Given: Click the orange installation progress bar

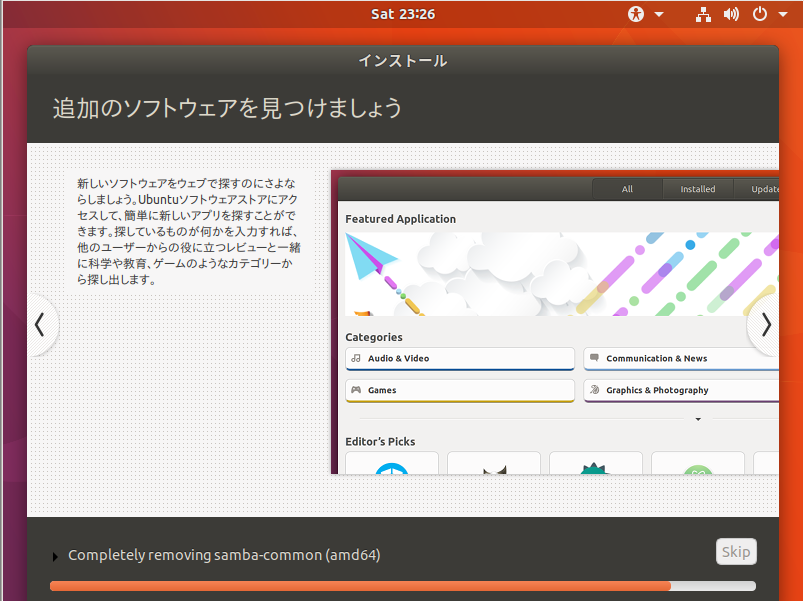Looking at the screenshot, I should [x=403, y=586].
